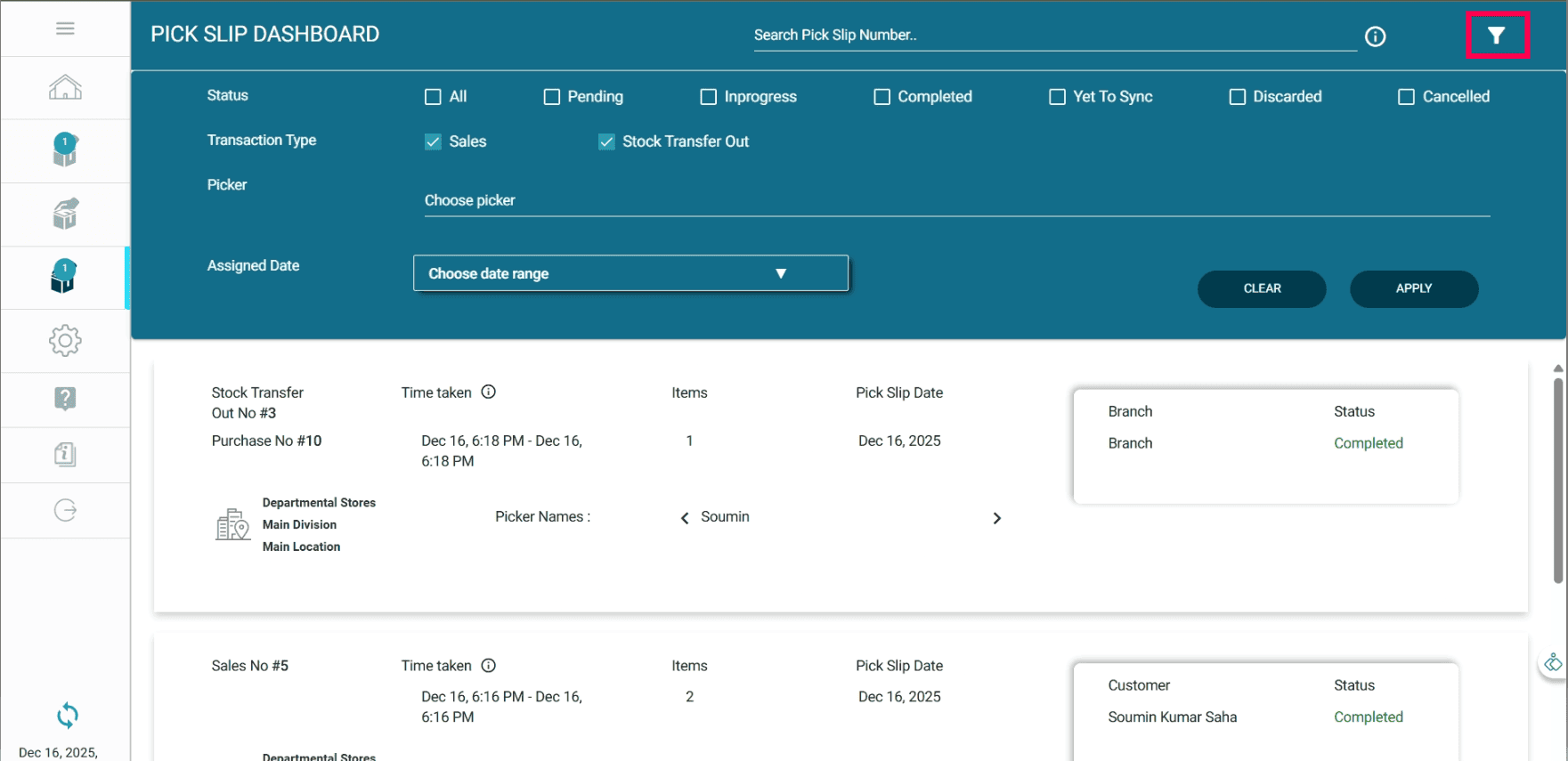Open the open-box item in sidebar
This screenshot has height=761, width=1568.
point(65,215)
